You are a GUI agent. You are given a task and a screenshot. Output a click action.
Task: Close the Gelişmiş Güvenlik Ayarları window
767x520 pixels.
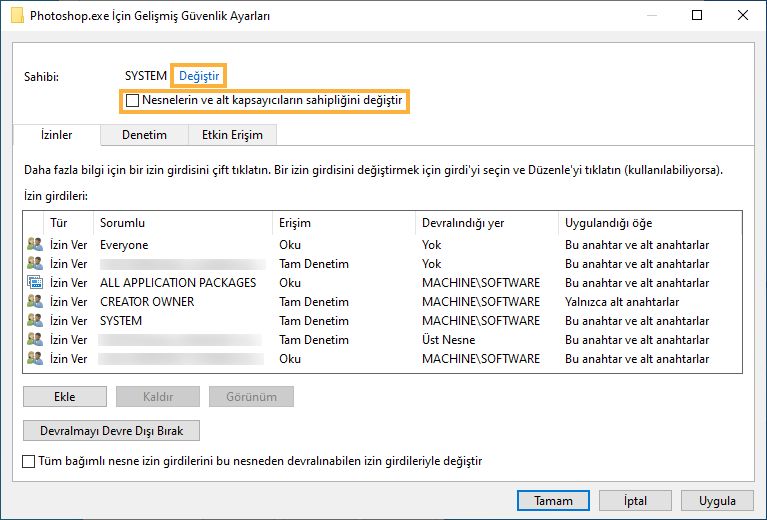(x=743, y=15)
